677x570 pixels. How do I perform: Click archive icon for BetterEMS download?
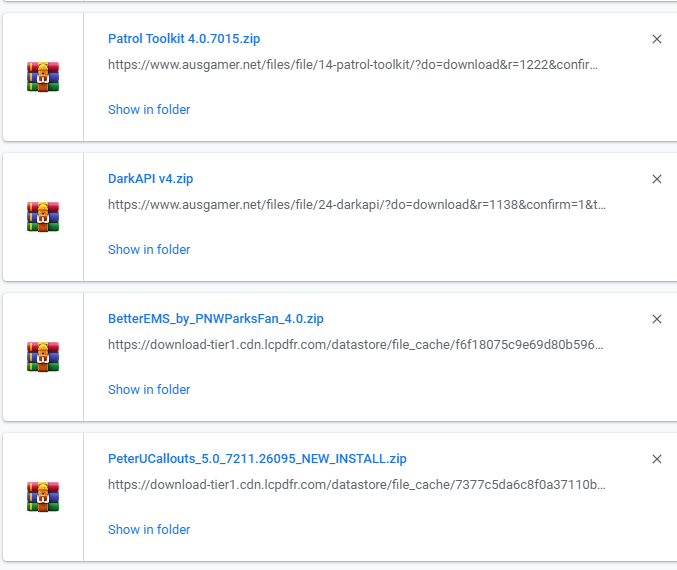tap(43, 357)
